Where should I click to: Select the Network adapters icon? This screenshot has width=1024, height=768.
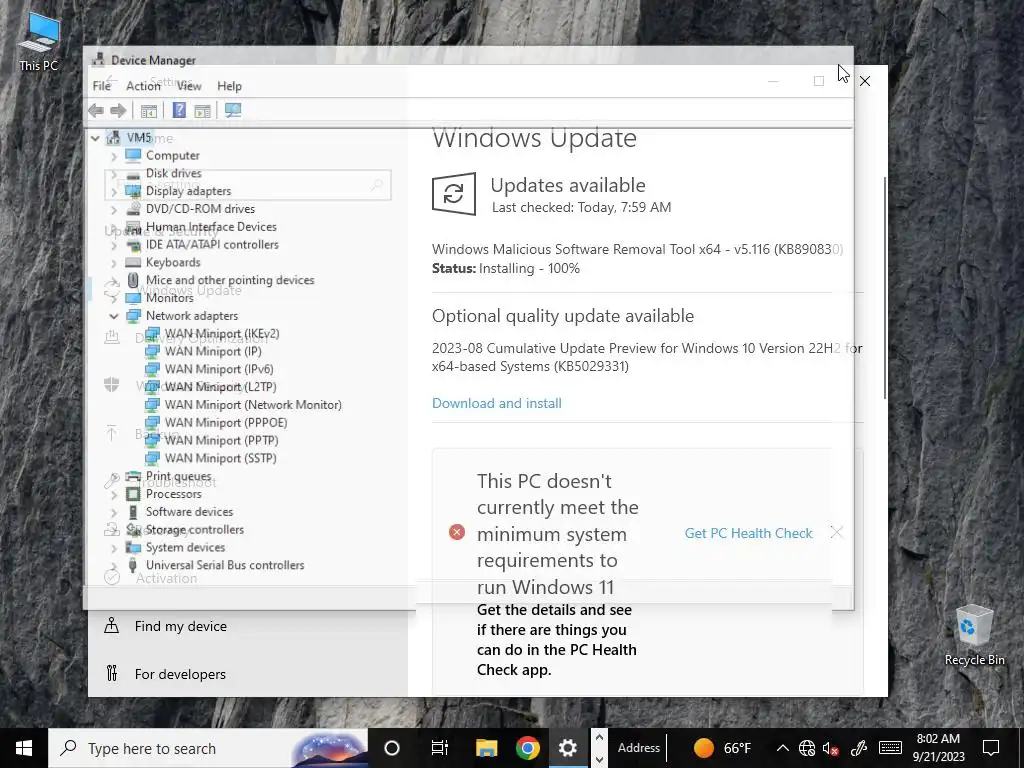[133, 316]
